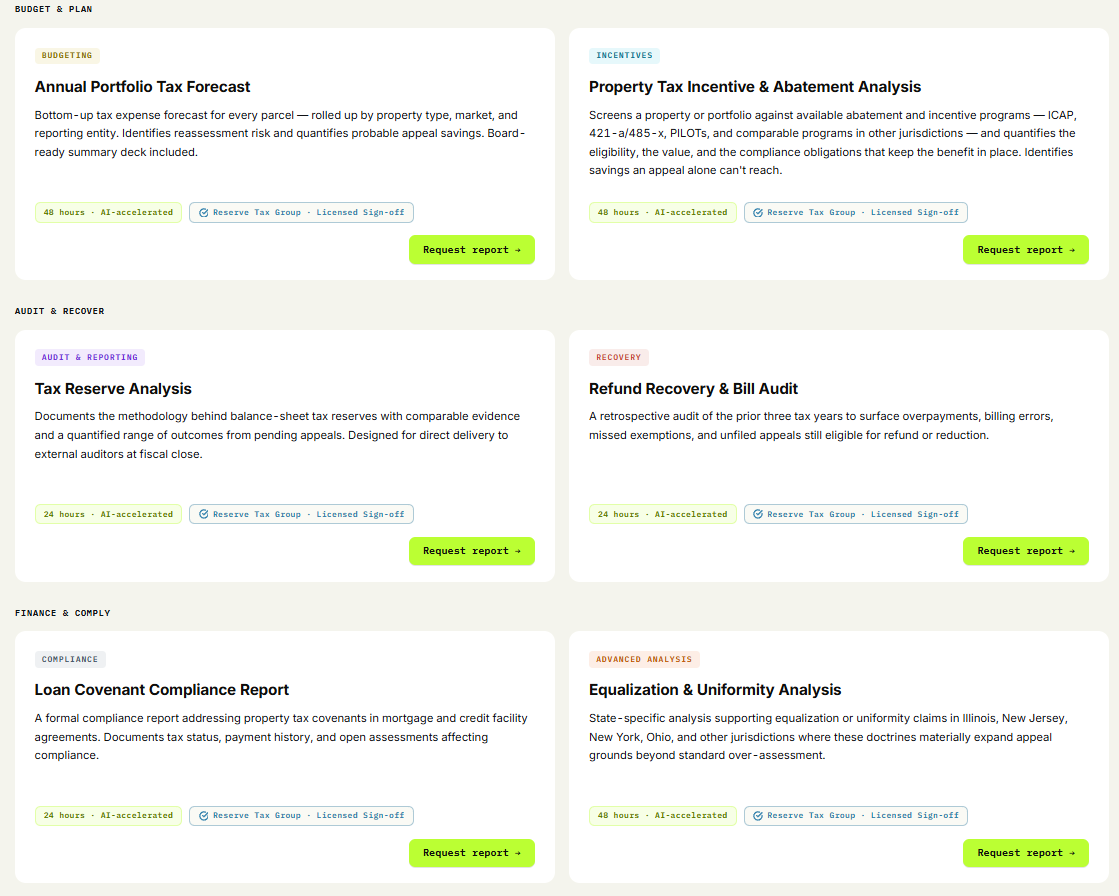Viewport: 1119px width, 896px height.
Task: Click the RECOVERY category tag
Action: point(619,357)
